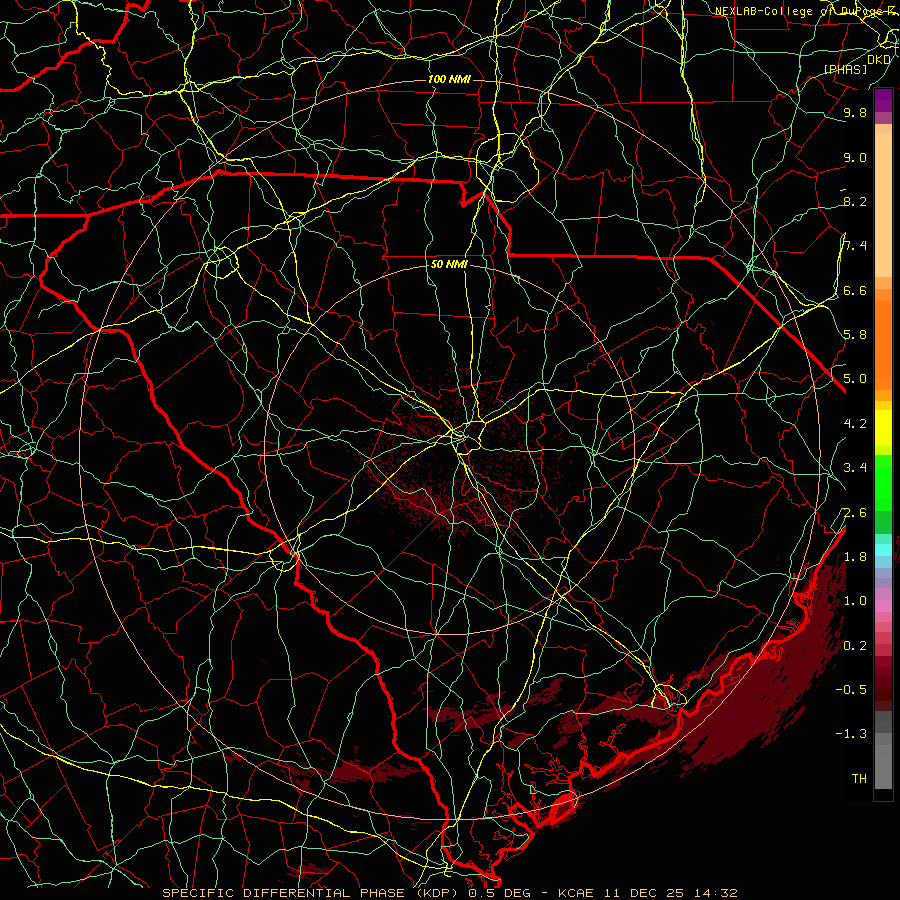Click the 11 DEC 25 date in caption
This screenshot has height=900, width=900.
(x=645, y=893)
